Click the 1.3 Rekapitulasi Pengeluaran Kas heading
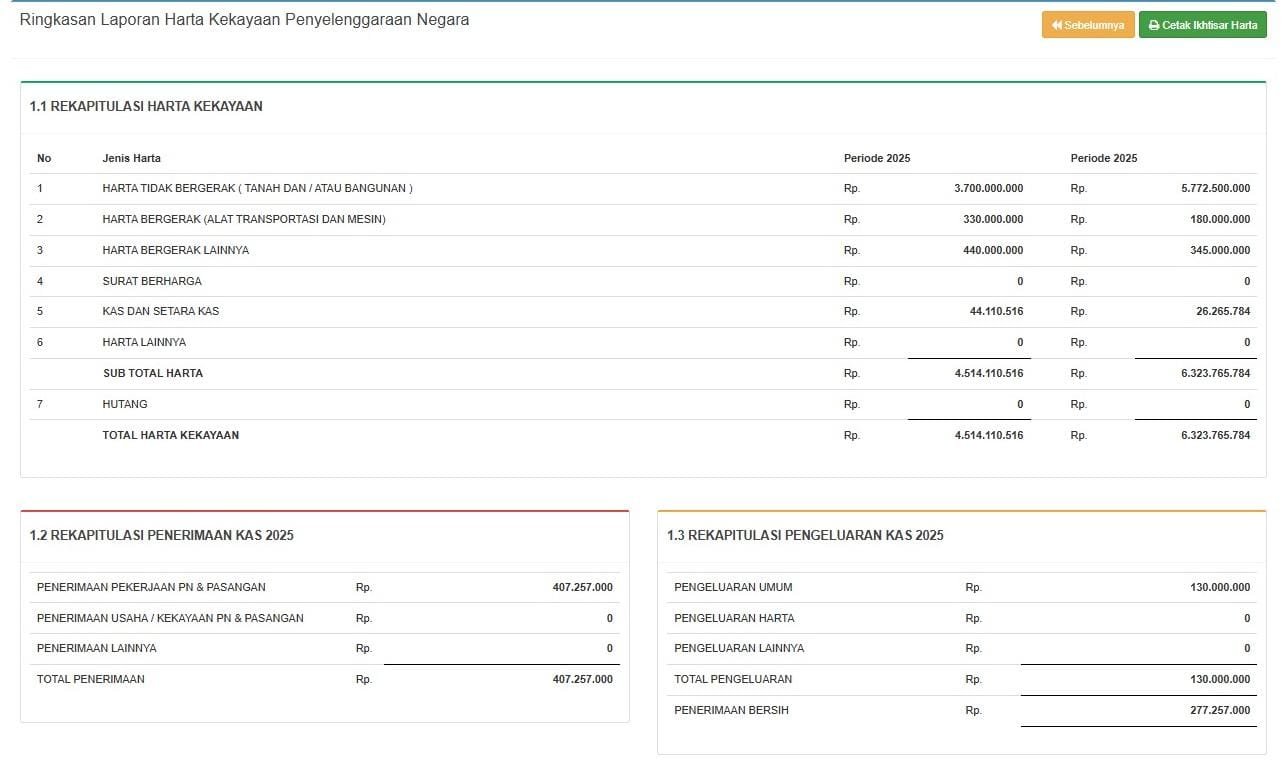1286x763 pixels. pos(805,535)
